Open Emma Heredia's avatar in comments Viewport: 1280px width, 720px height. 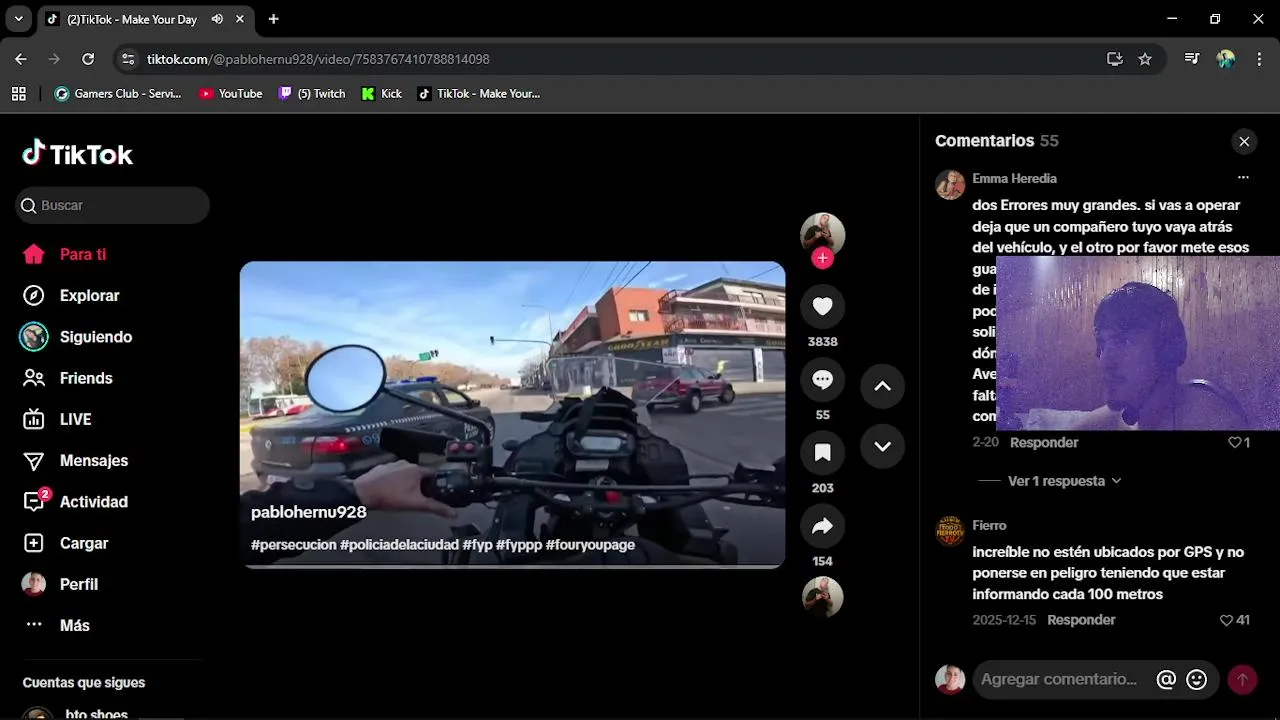[950, 185]
